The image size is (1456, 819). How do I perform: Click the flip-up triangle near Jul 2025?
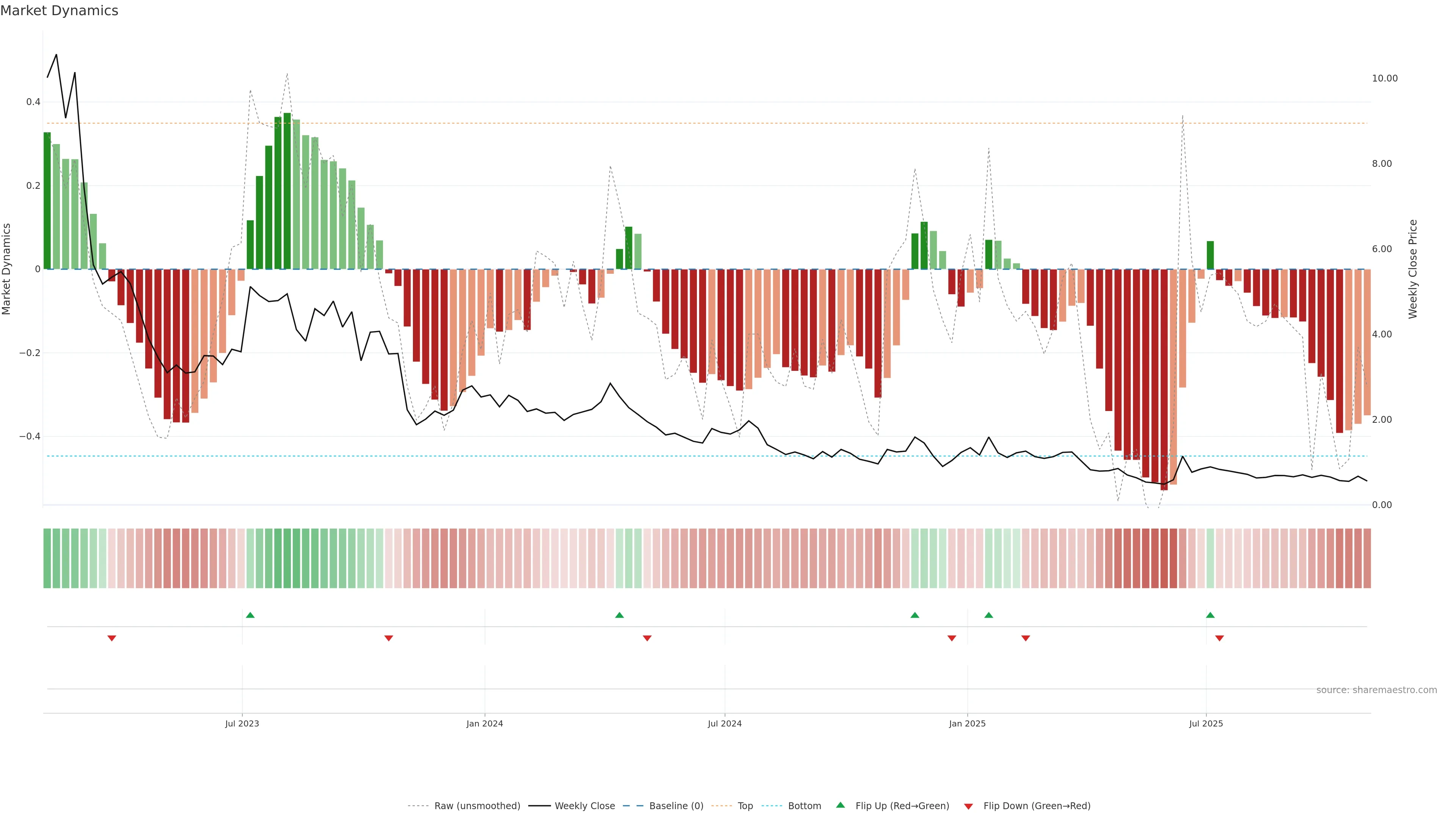1210,615
